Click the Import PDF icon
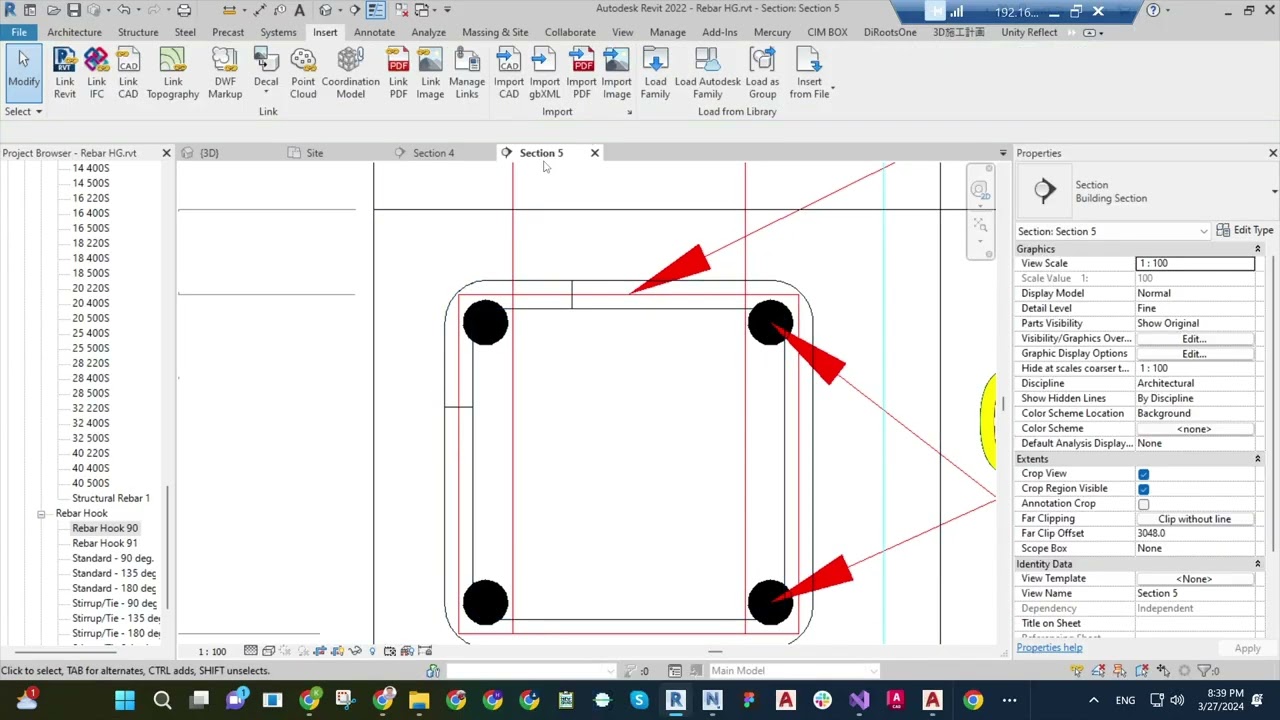 coord(581,73)
